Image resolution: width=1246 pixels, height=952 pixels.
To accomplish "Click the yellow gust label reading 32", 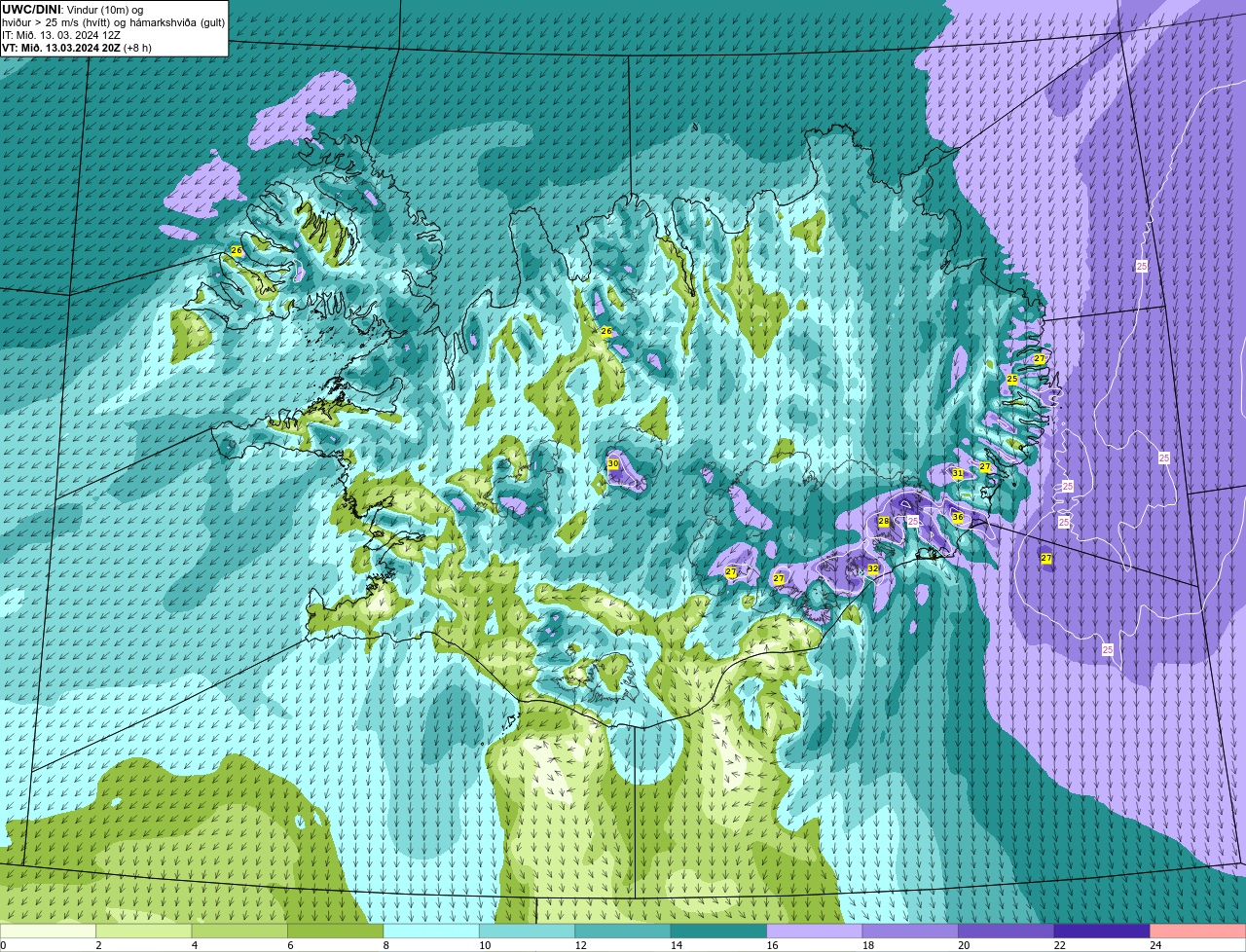I will [x=873, y=569].
